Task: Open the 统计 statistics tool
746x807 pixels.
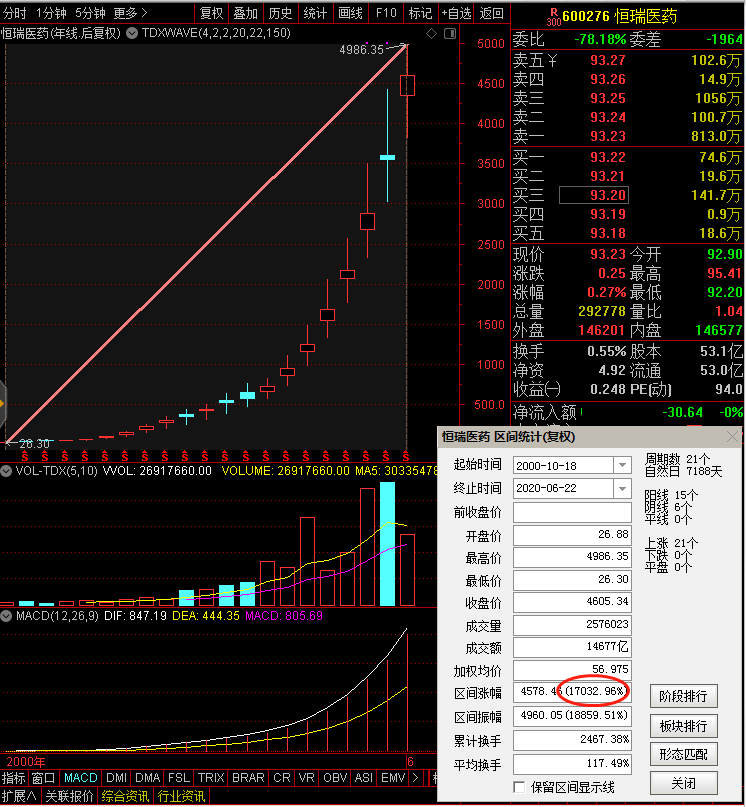Action: click(x=315, y=13)
